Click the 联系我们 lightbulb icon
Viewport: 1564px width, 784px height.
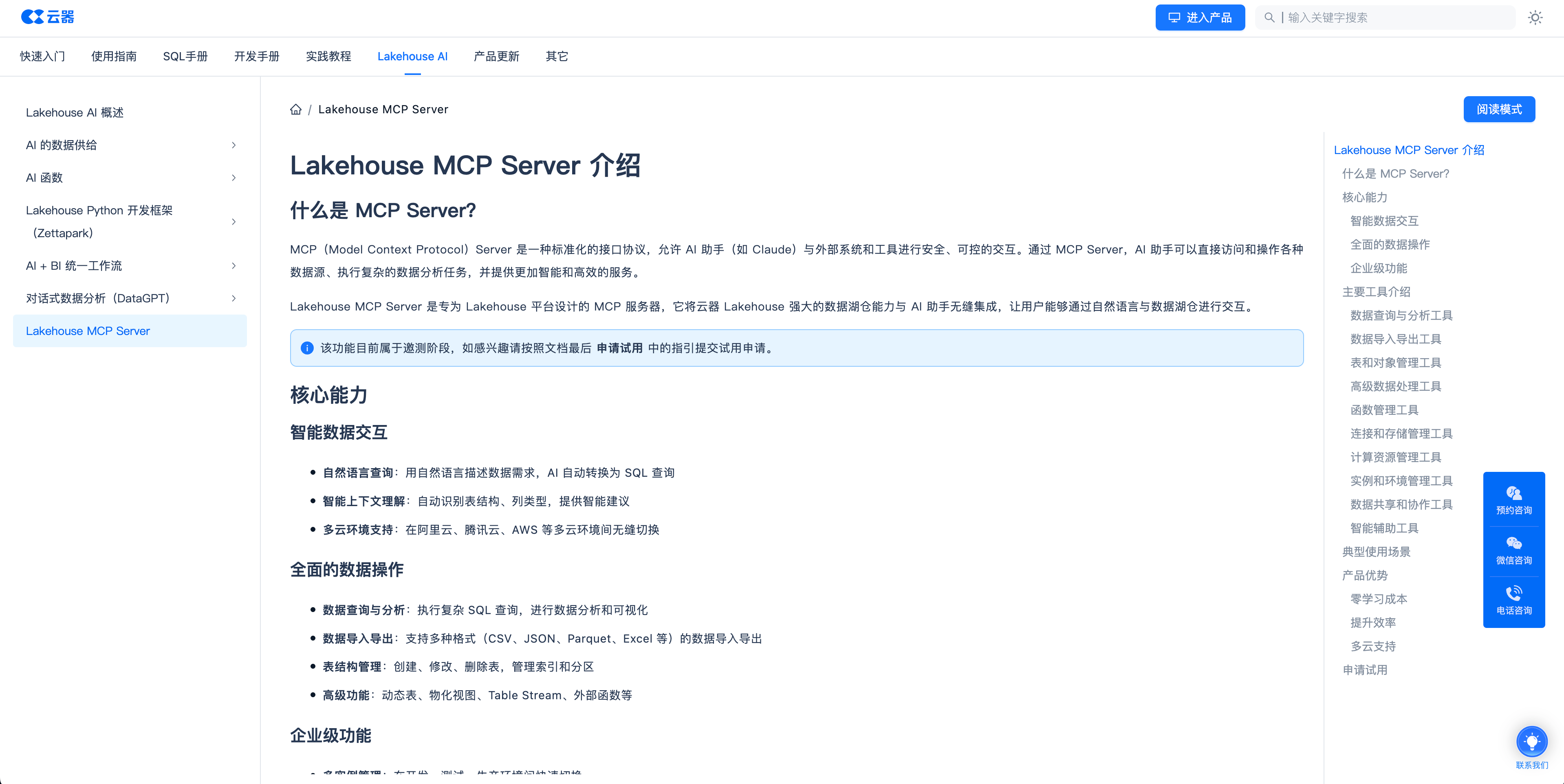click(x=1532, y=741)
